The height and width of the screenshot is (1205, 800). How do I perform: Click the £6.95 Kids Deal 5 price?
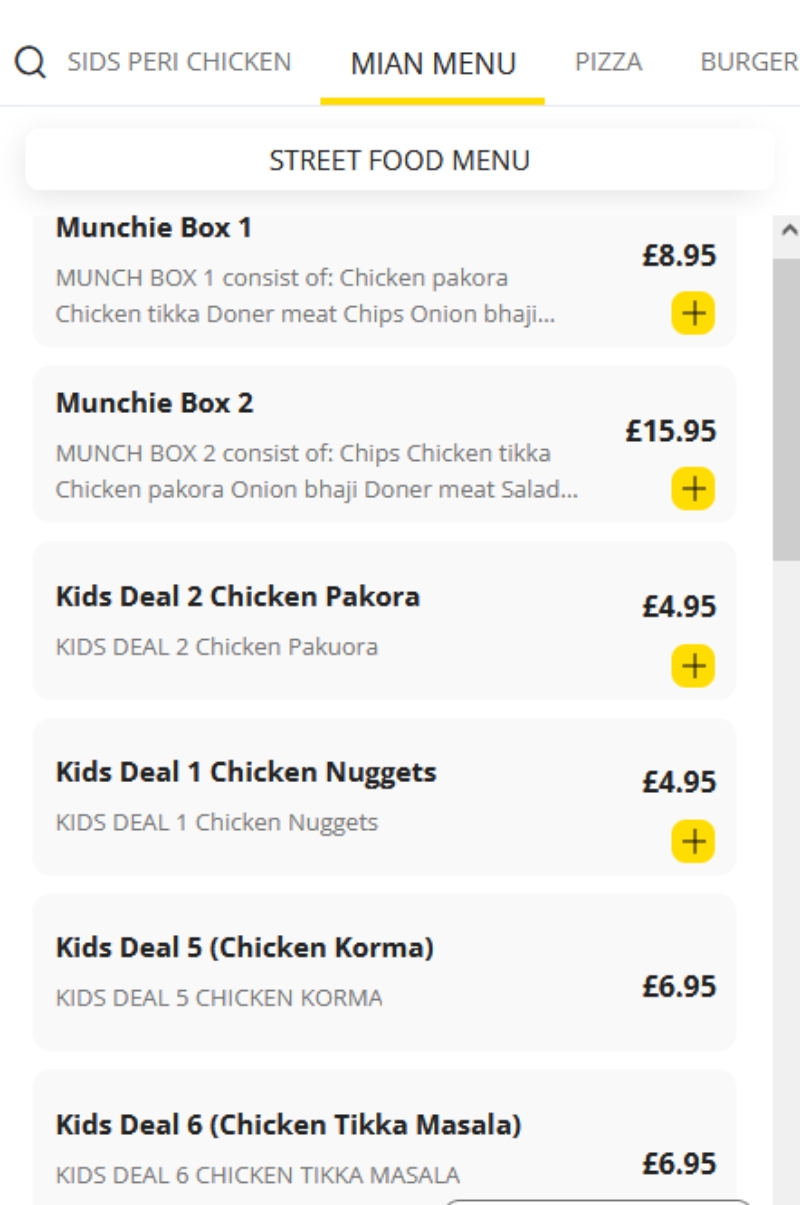pyautogui.click(x=679, y=987)
